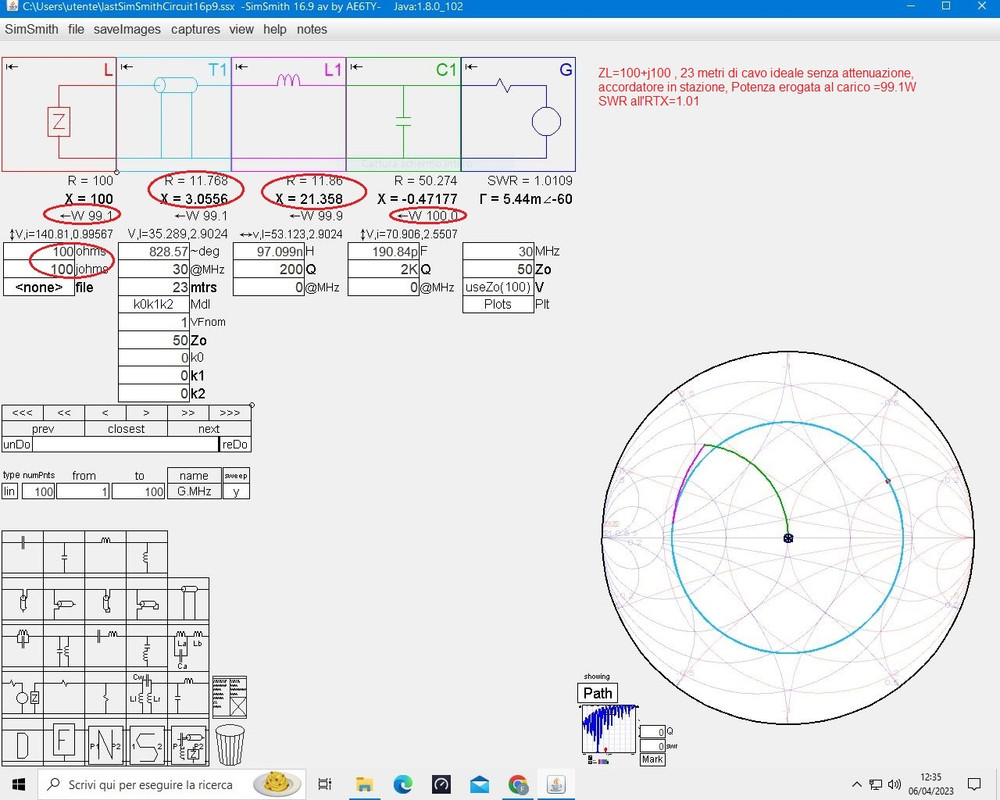Image resolution: width=1000 pixels, height=800 pixels.
Task: Pick the series shorted stub component
Action: [x=105, y=599]
